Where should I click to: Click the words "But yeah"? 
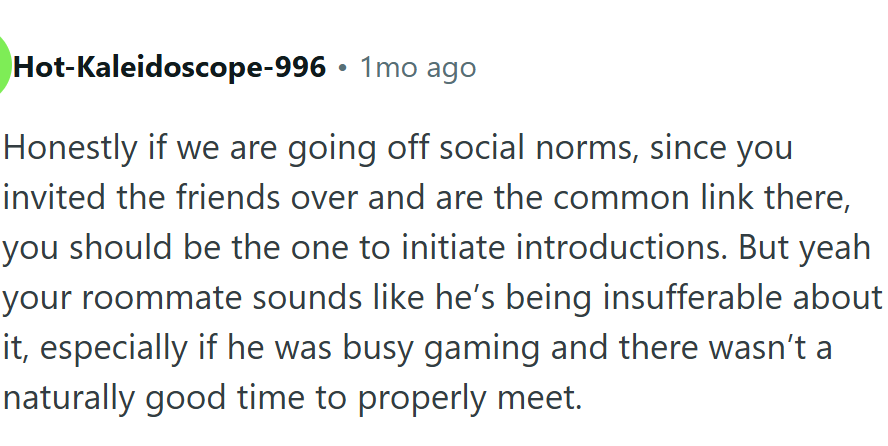click(x=812, y=248)
